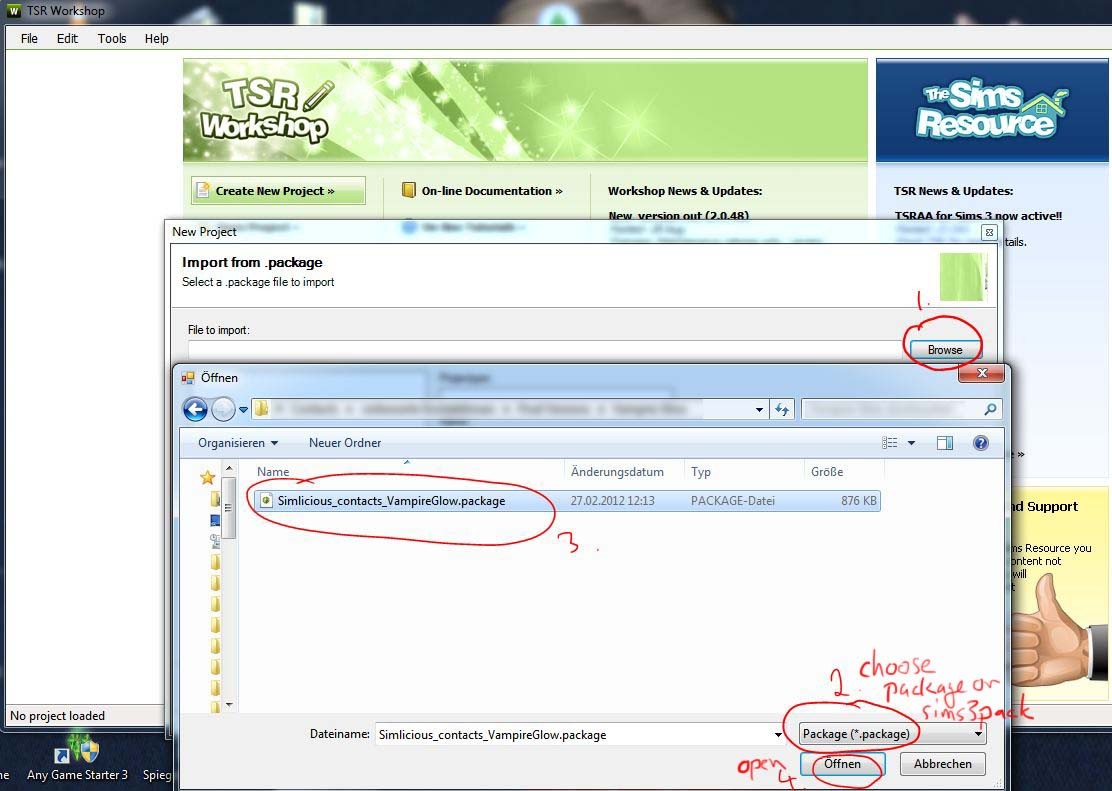
Task: Open the Organisieren dropdown menu
Action: 238,443
